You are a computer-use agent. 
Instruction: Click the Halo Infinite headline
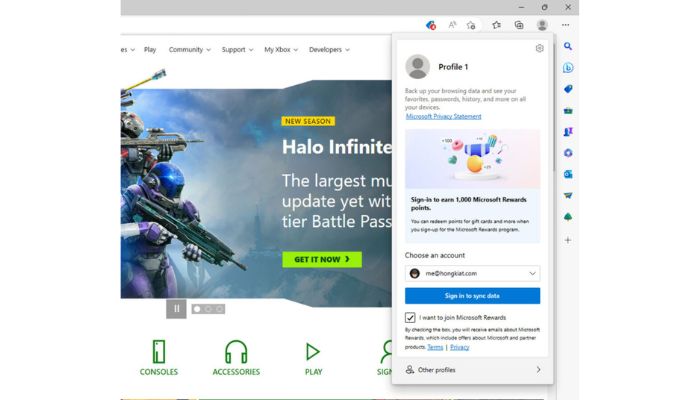tap(337, 147)
